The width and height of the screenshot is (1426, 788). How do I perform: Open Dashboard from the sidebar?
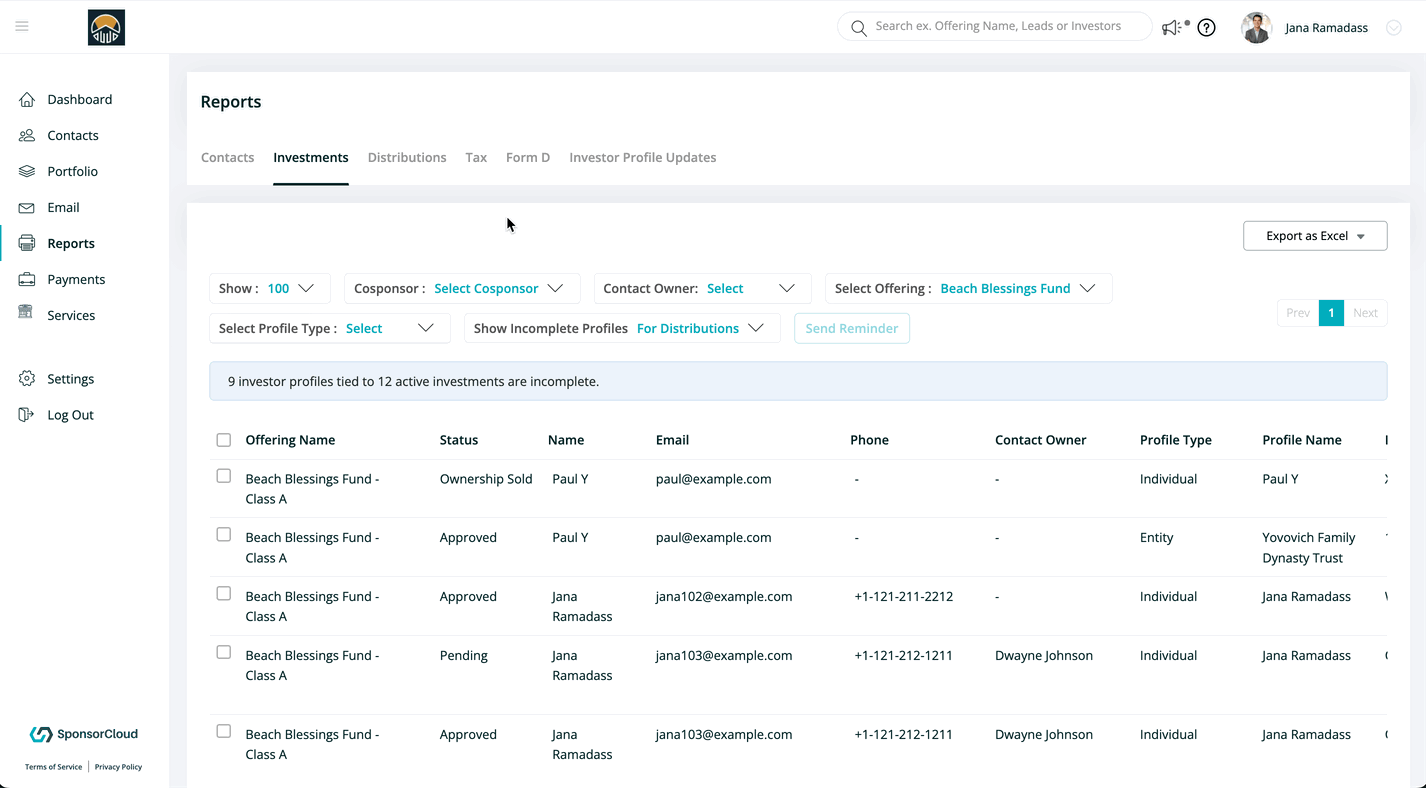point(79,99)
